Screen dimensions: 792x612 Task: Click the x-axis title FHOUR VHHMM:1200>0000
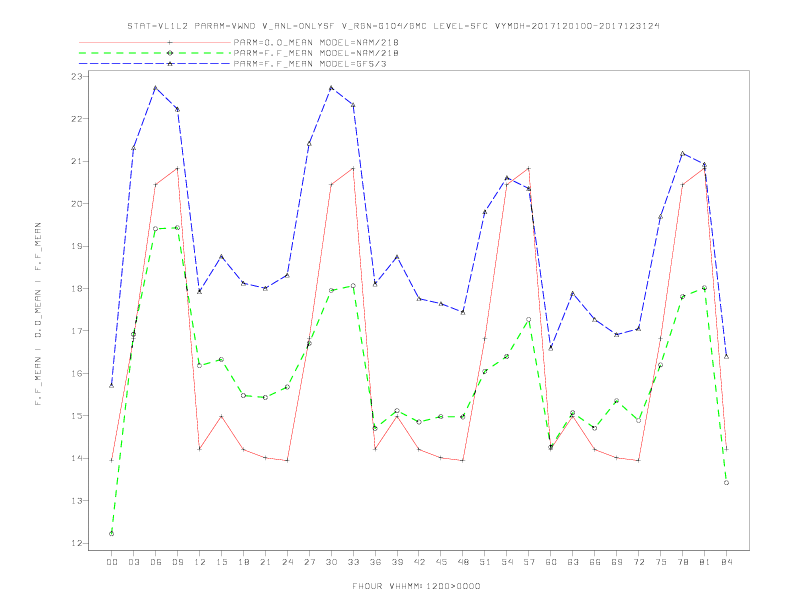coord(416,586)
